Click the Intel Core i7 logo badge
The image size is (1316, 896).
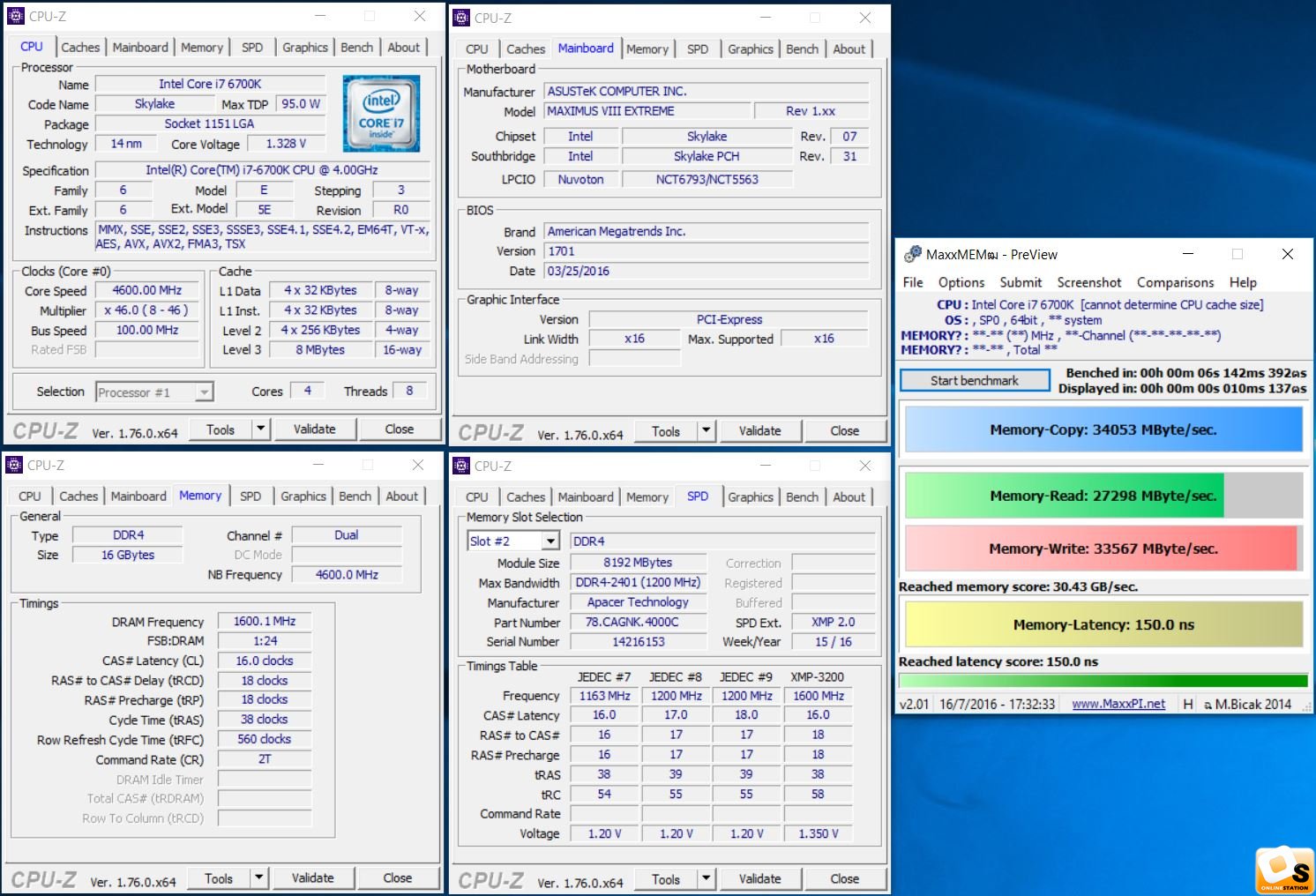click(381, 114)
